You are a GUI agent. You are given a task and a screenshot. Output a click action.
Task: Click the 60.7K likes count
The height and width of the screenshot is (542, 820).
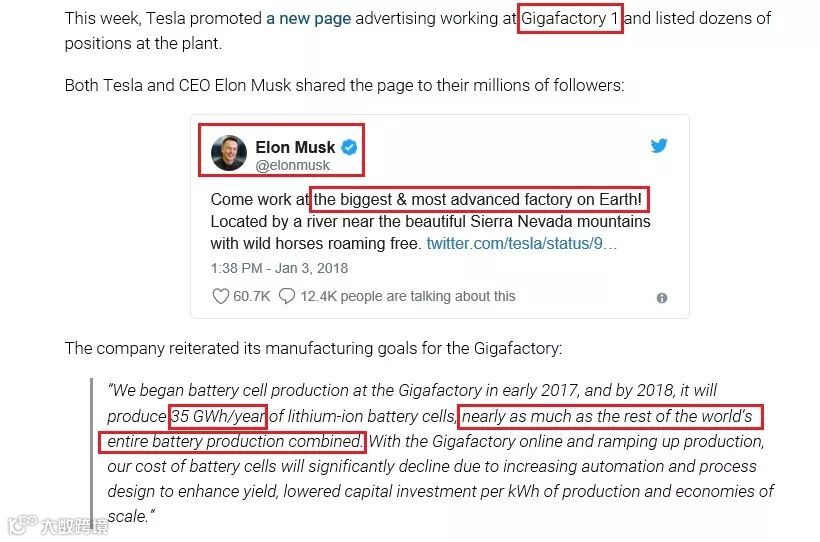pos(252,296)
